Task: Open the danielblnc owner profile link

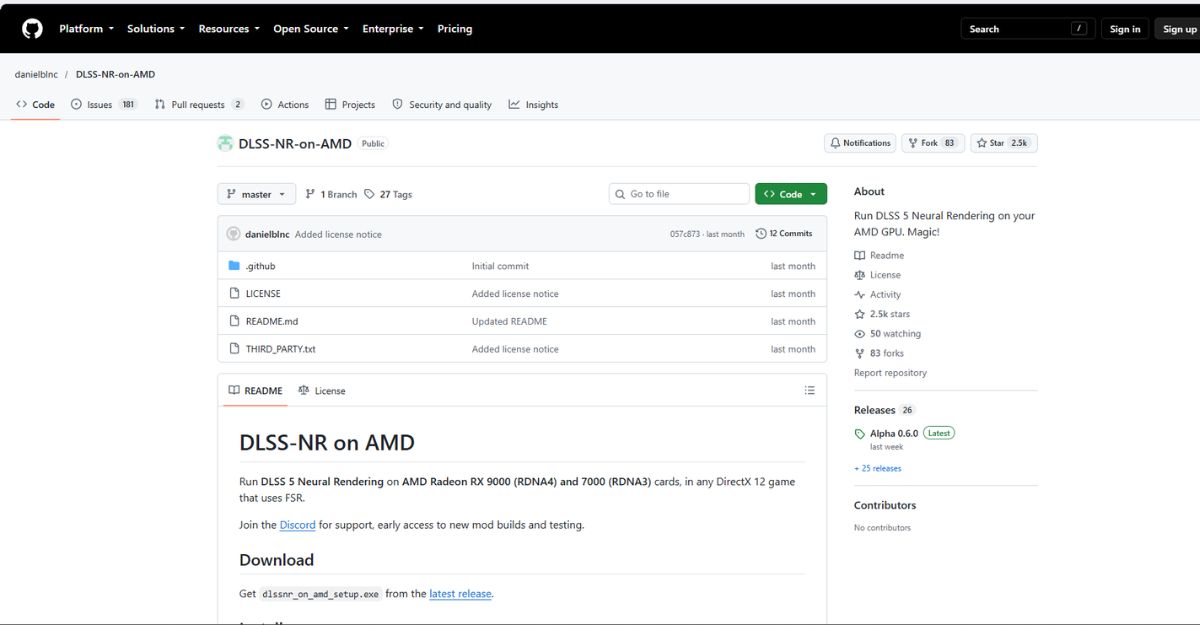Action: (36, 74)
